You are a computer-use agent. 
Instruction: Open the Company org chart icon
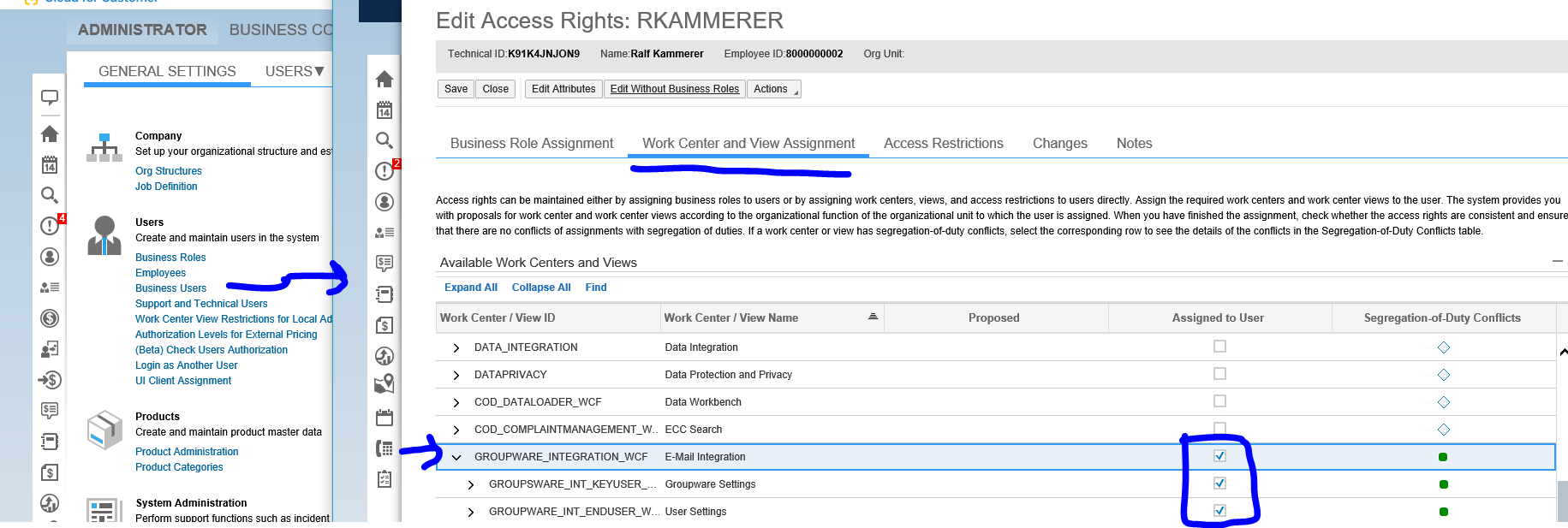click(x=104, y=147)
